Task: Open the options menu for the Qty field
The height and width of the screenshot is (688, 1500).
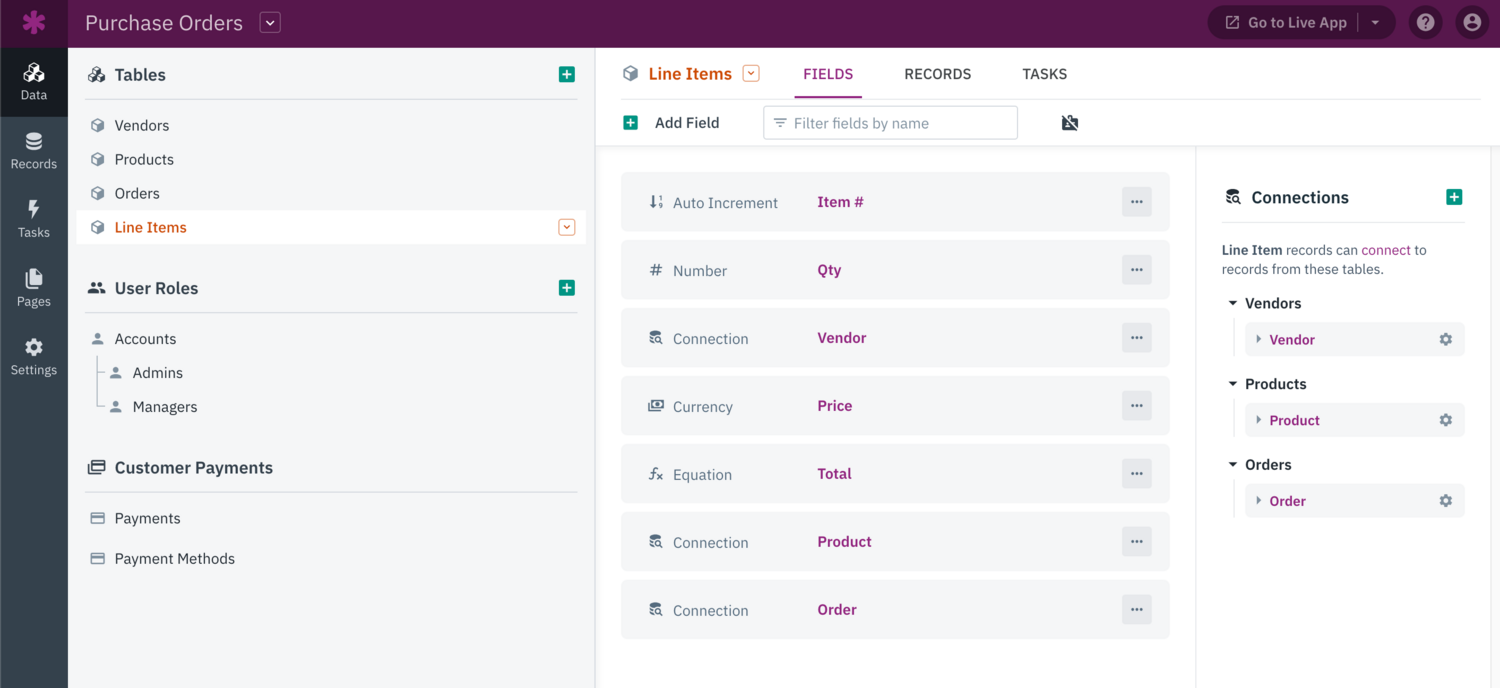Action: (x=1136, y=269)
